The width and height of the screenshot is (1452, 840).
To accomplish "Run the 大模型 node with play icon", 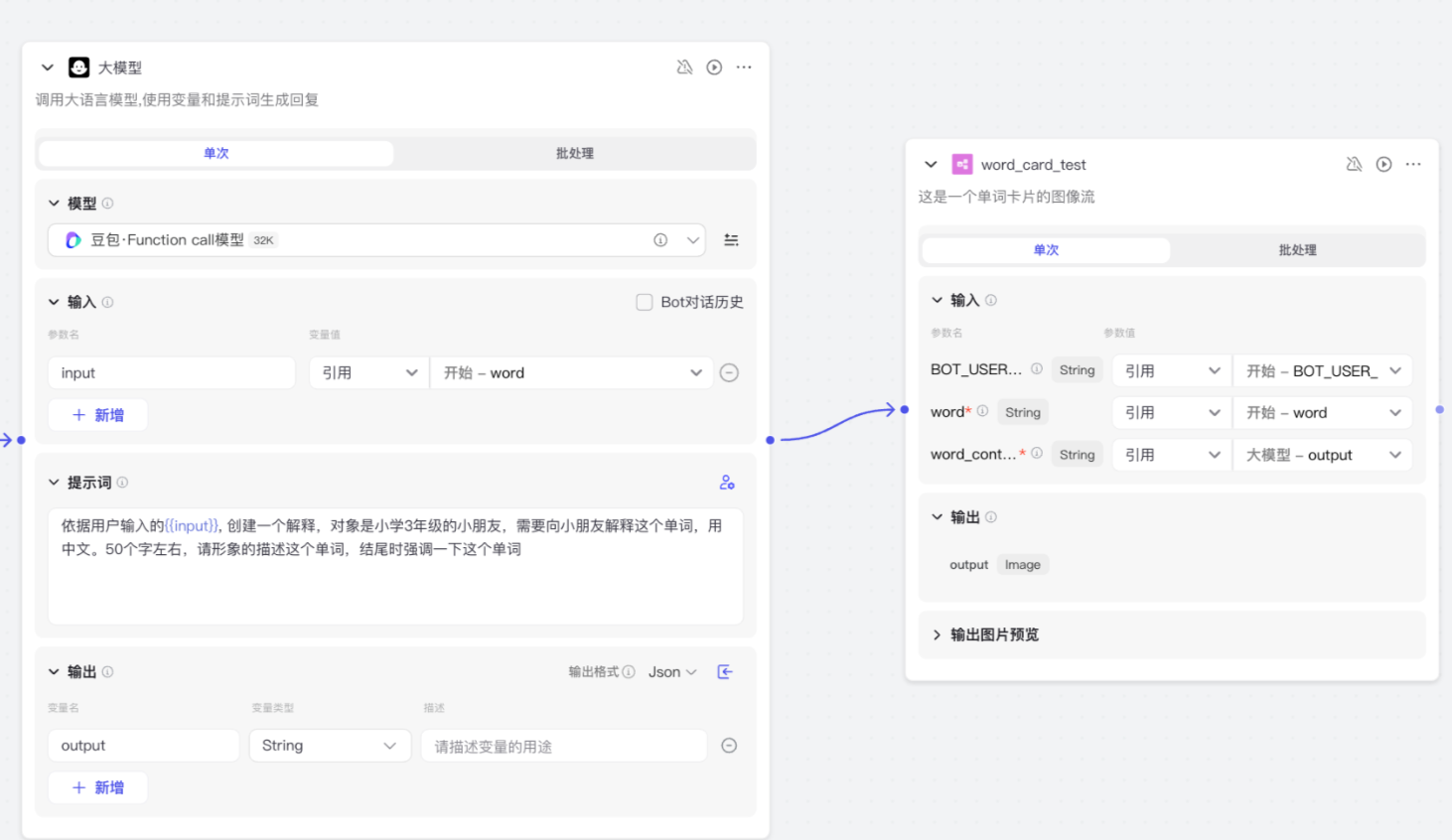I will pyautogui.click(x=714, y=68).
